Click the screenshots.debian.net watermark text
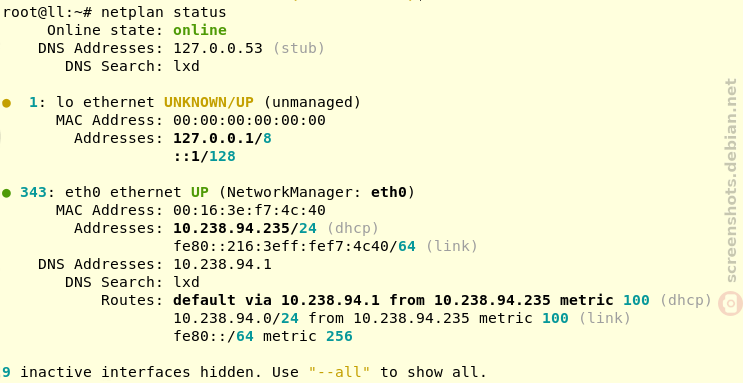The height and width of the screenshot is (383, 743). tap(731, 181)
